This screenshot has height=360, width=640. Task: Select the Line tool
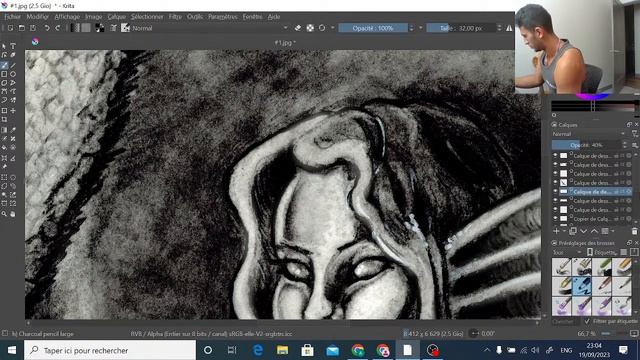pos(13,65)
